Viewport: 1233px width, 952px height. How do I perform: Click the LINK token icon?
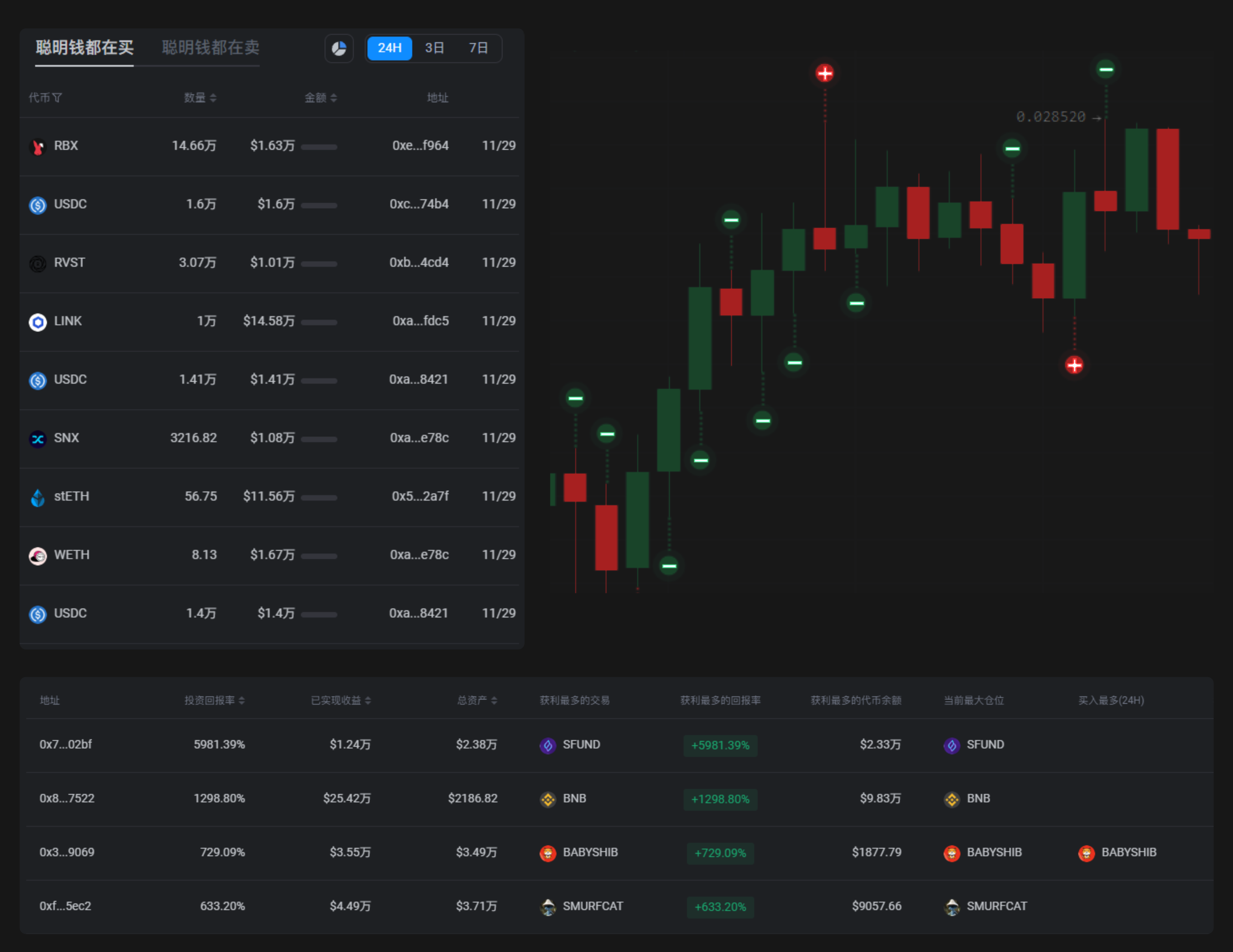click(x=38, y=322)
